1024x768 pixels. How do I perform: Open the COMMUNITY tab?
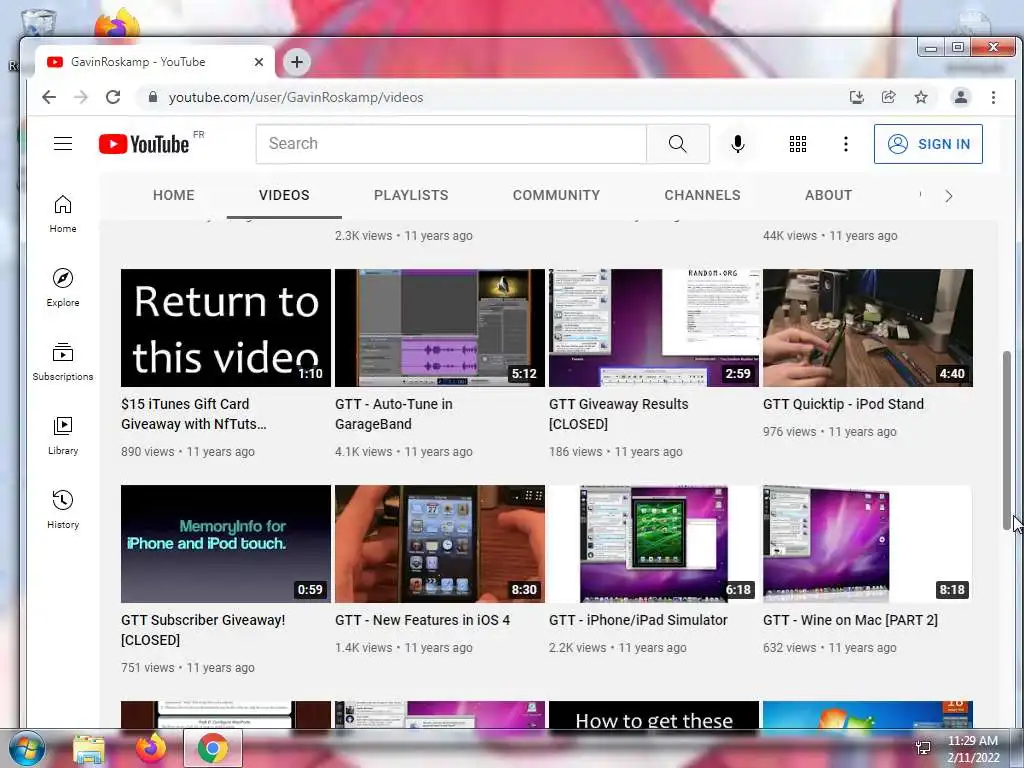pos(556,195)
